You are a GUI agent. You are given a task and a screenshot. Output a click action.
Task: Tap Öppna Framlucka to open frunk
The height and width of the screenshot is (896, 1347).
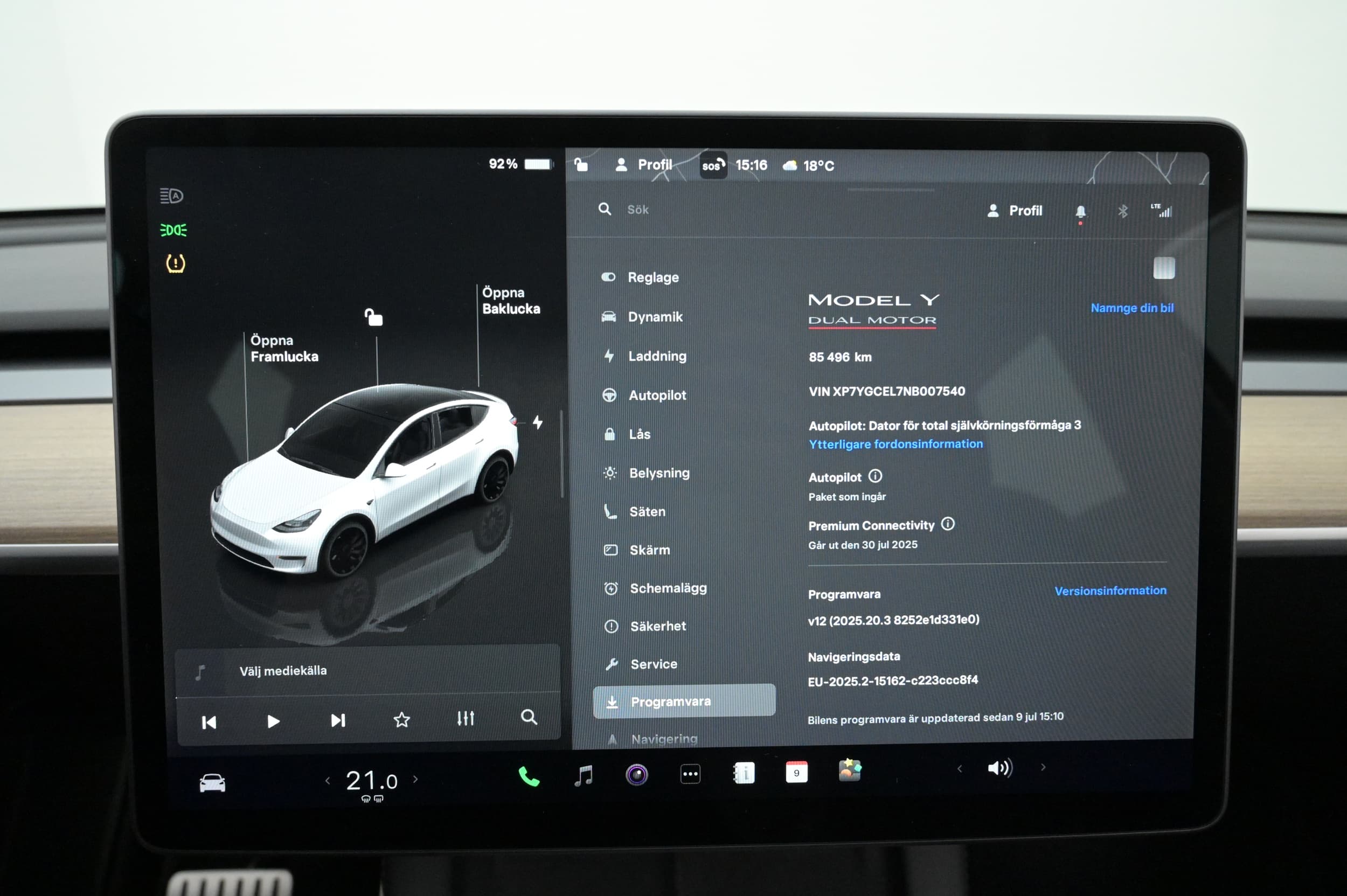click(x=284, y=349)
